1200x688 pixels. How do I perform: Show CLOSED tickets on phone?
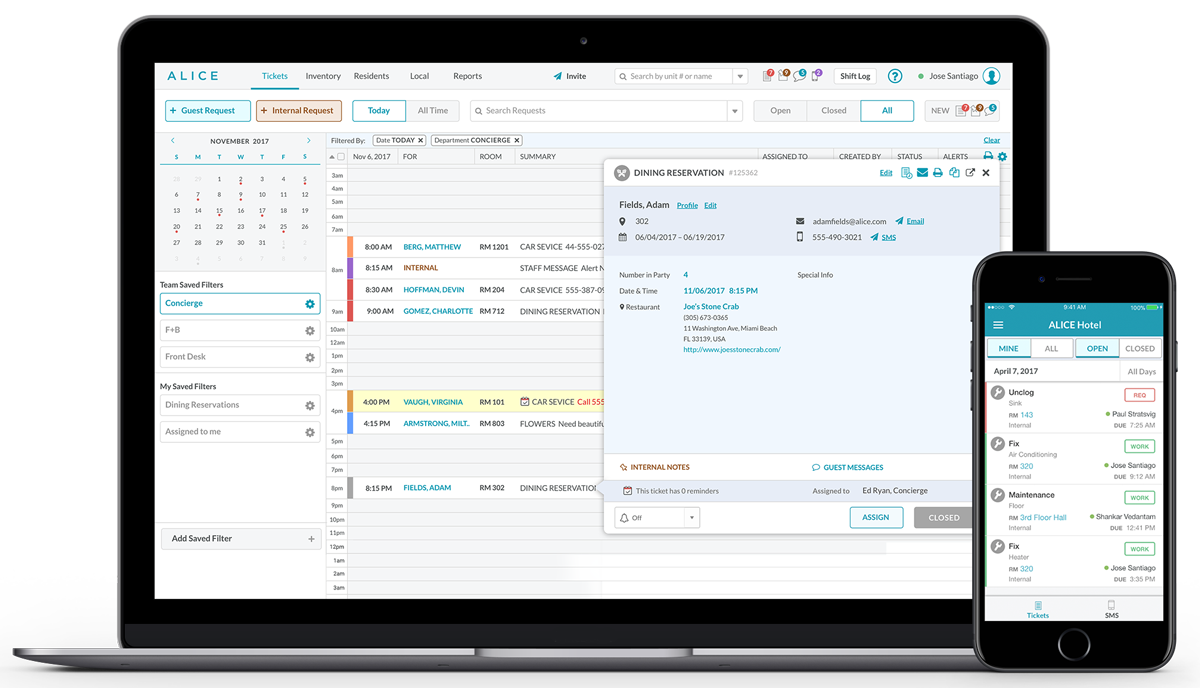coord(1140,349)
